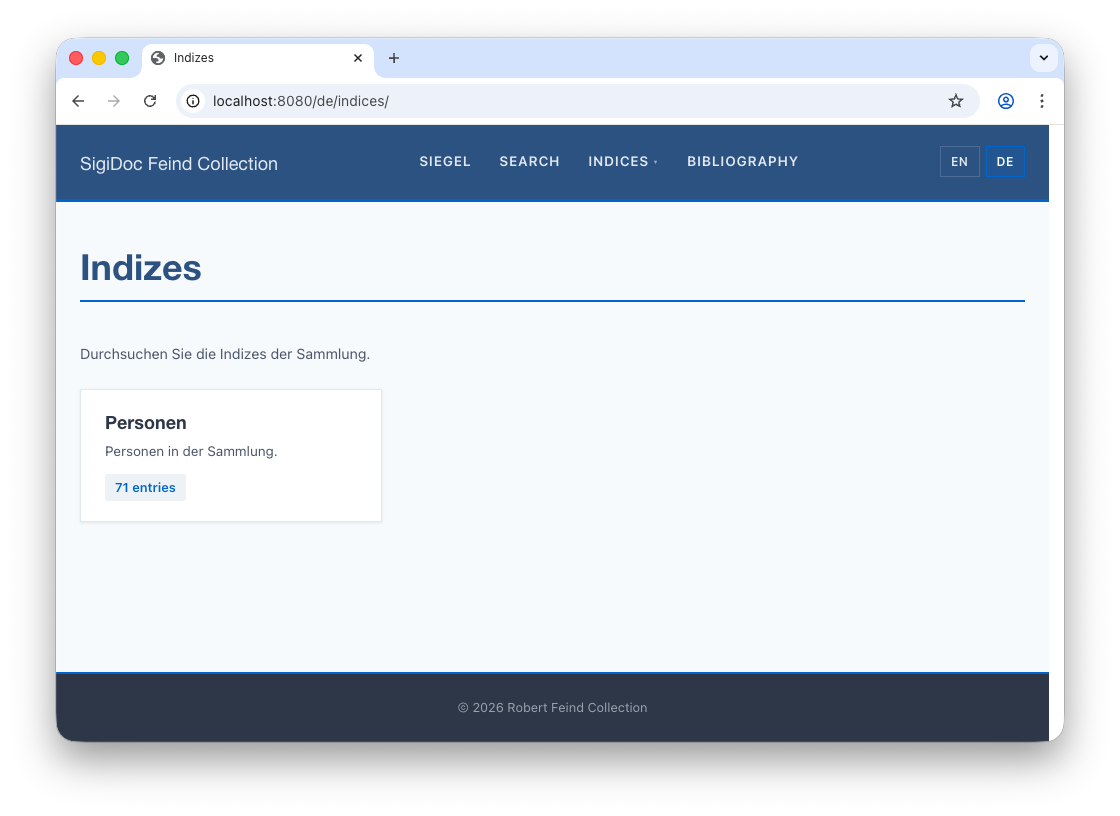The height and width of the screenshot is (816, 1120).
Task: Open the Chrome three-dot menu
Action: point(1042,101)
